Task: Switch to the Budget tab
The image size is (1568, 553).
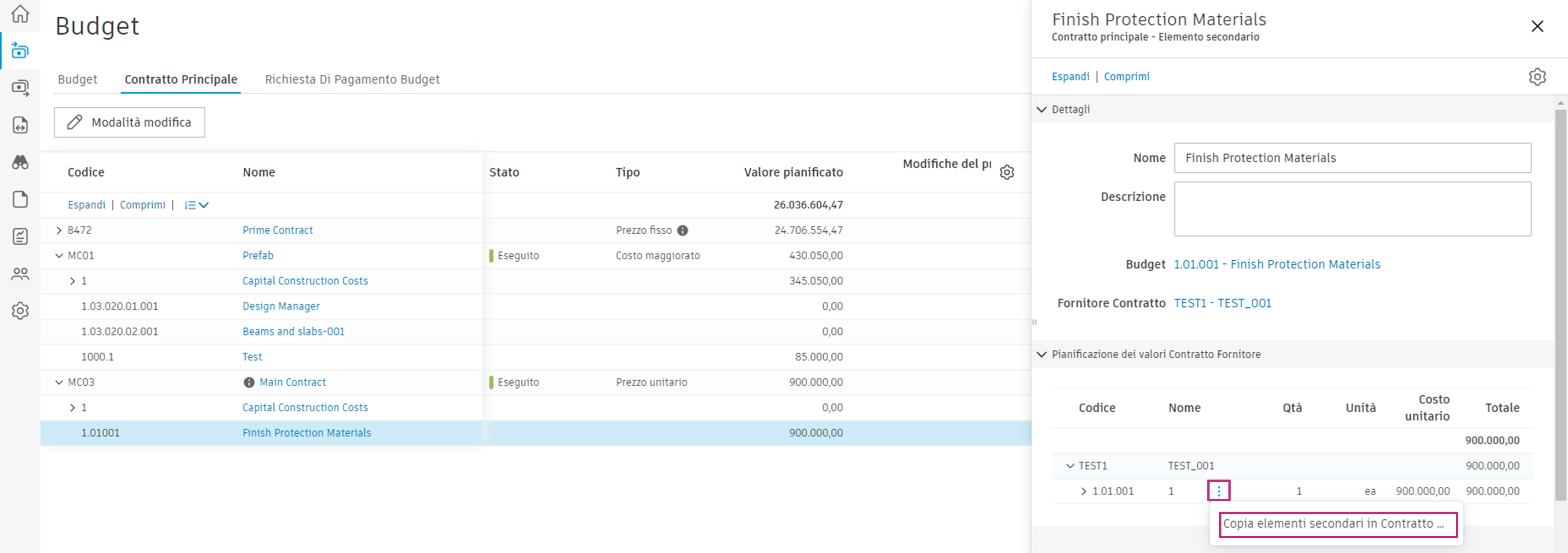Action: [x=77, y=79]
